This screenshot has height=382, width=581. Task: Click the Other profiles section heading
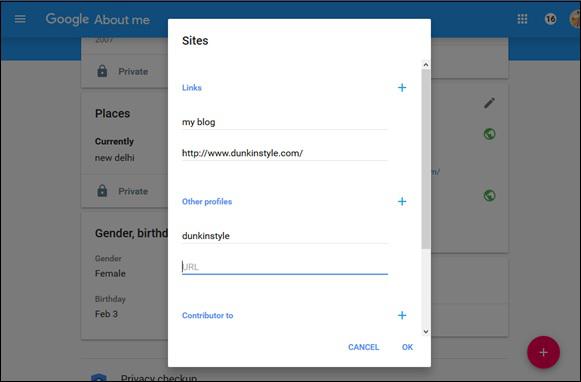(x=207, y=202)
